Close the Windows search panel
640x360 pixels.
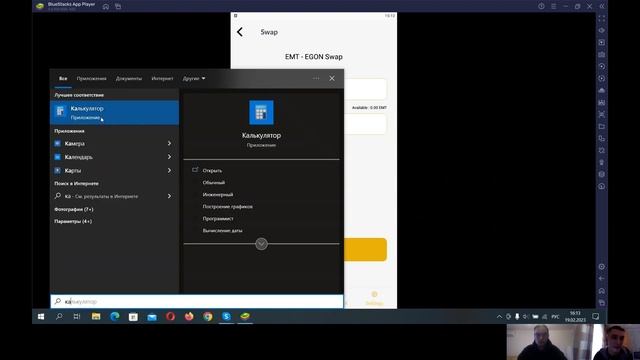[332, 78]
